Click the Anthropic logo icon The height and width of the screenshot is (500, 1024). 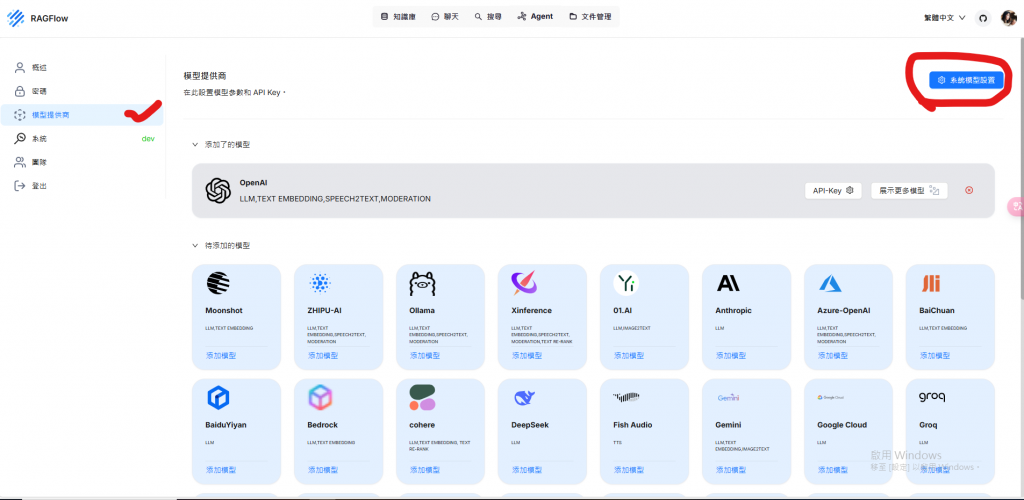[x=728, y=283]
